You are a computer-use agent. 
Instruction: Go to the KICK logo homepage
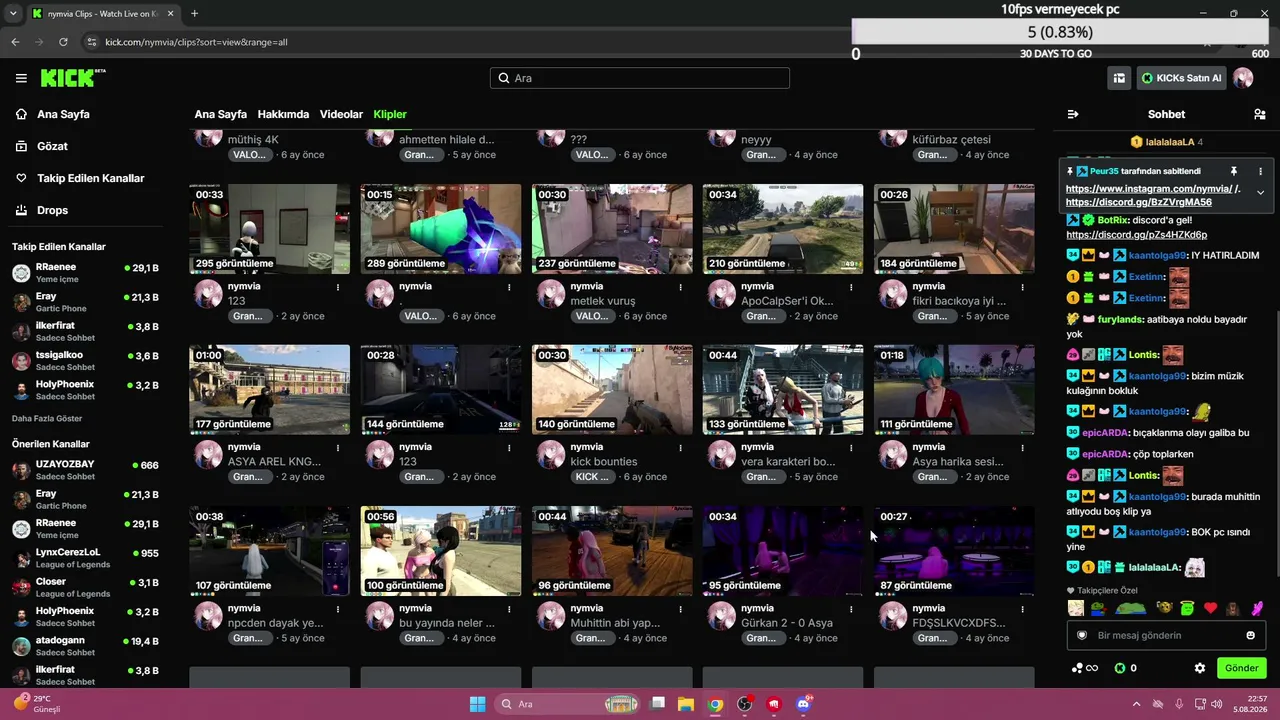pos(72,78)
